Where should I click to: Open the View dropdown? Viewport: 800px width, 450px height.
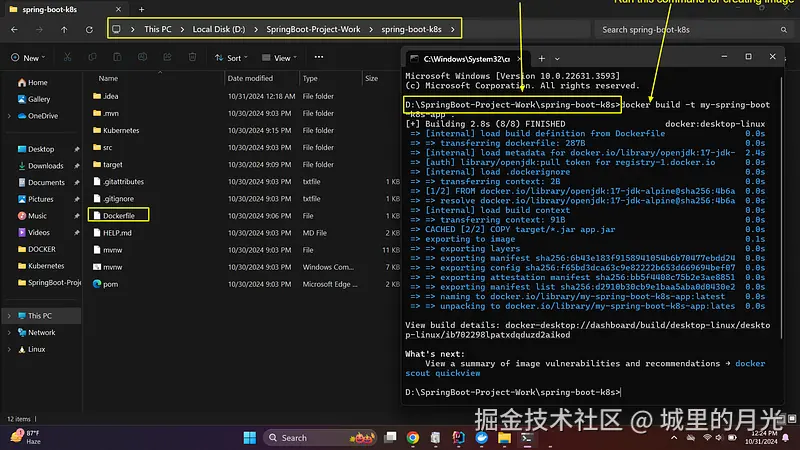(279, 58)
